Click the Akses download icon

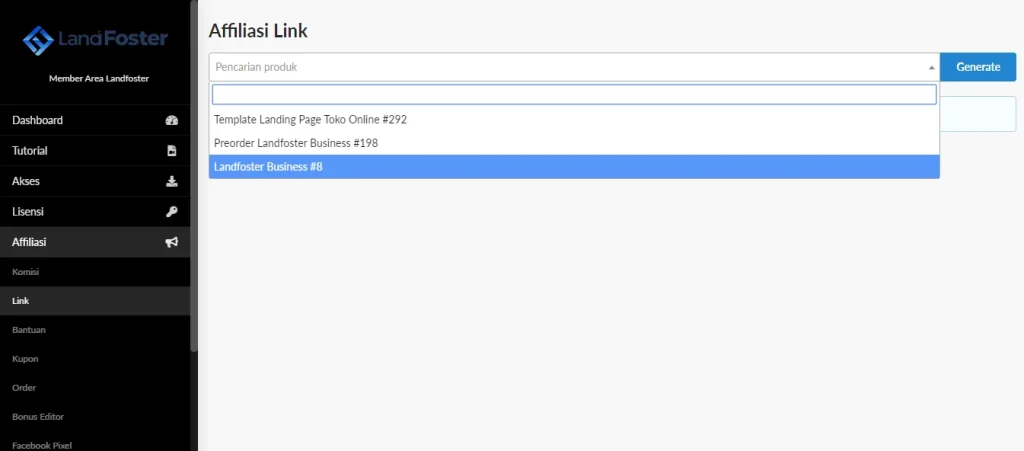tap(171, 182)
